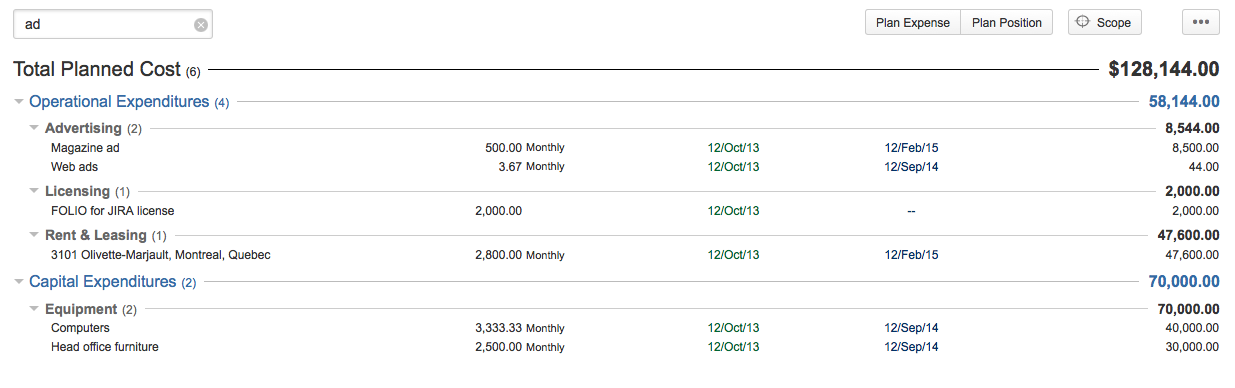
Task: Collapse the Capital Expenditures section
Action: 19,282
